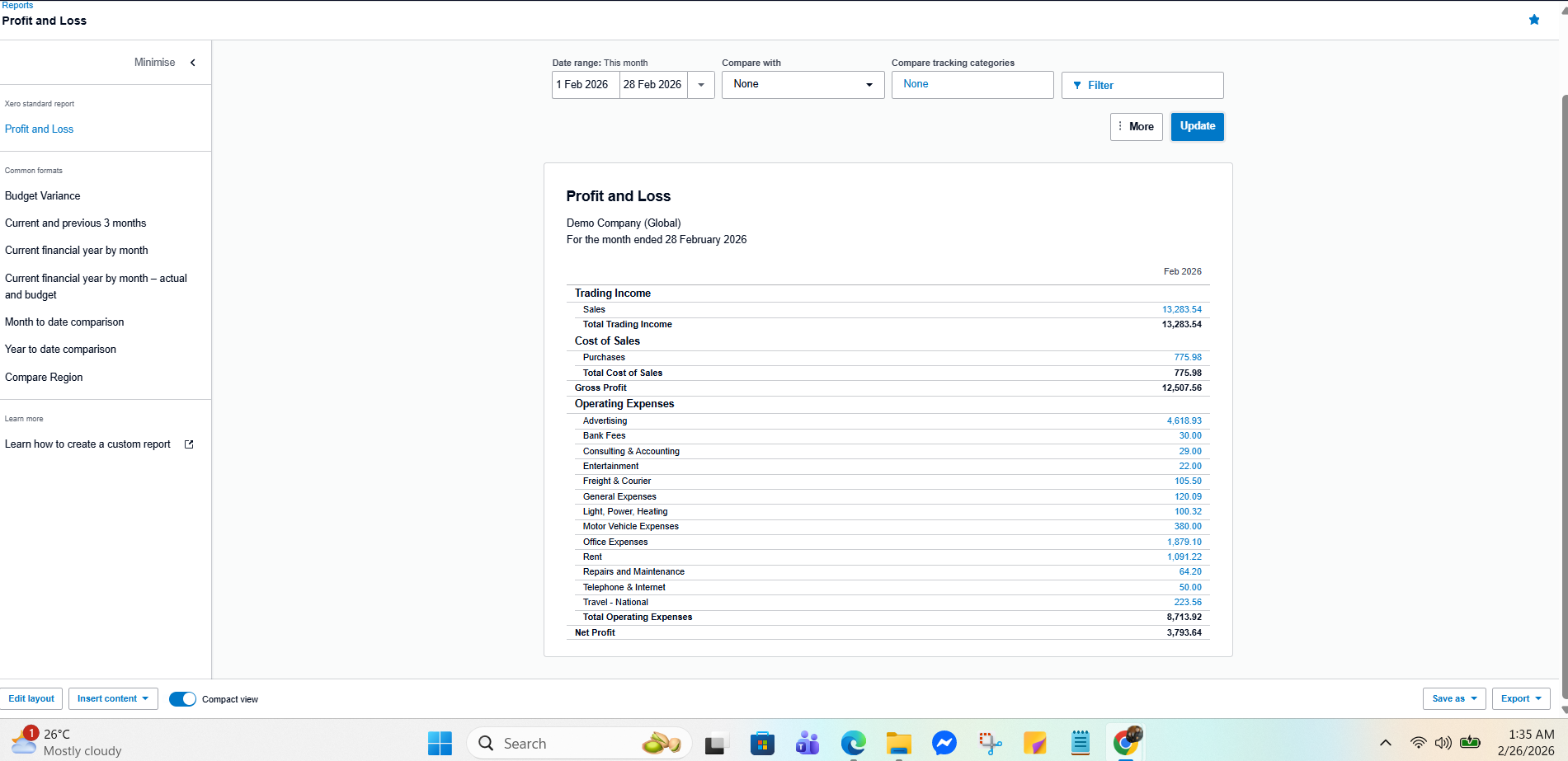Launch Microsoft Teams from taskbar
Screen dimensions: 1568x761
(808, 743)
